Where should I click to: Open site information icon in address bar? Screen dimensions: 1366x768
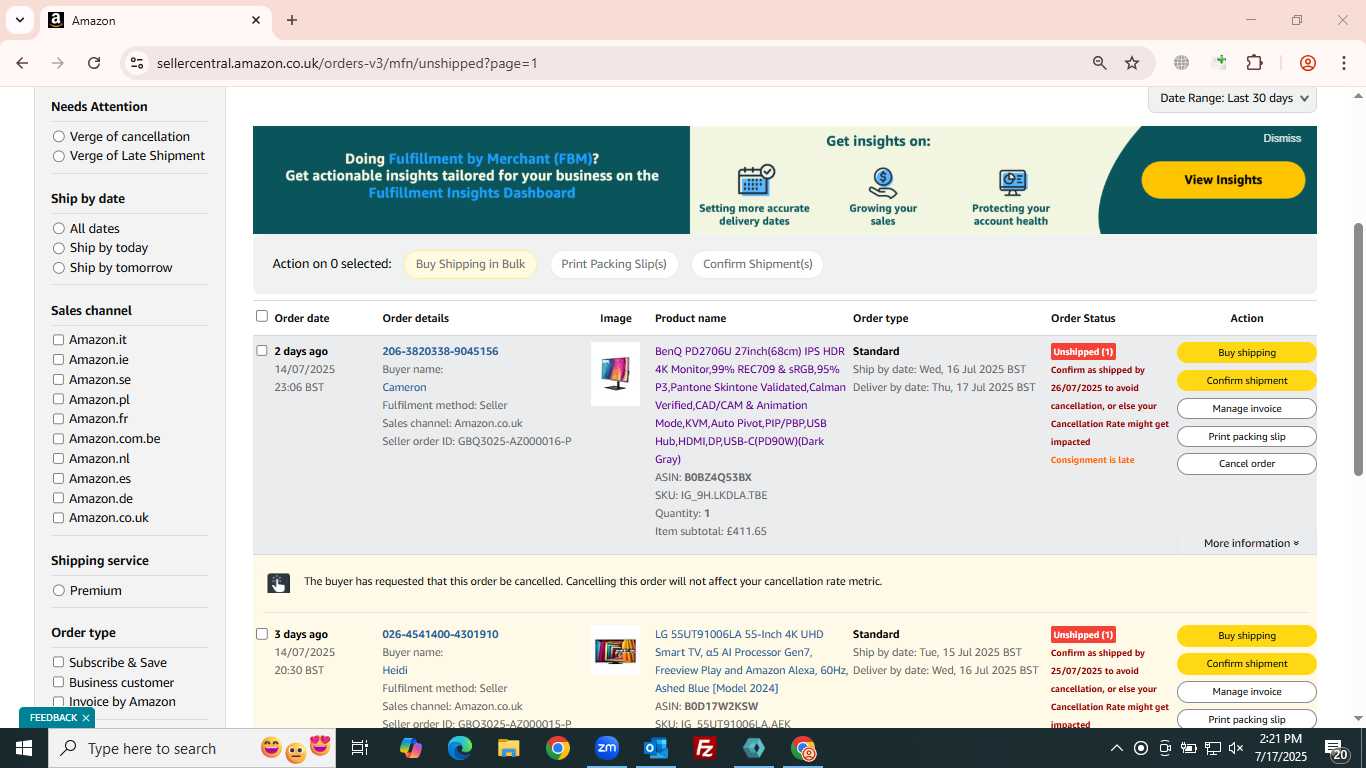(x=137, y=63)
